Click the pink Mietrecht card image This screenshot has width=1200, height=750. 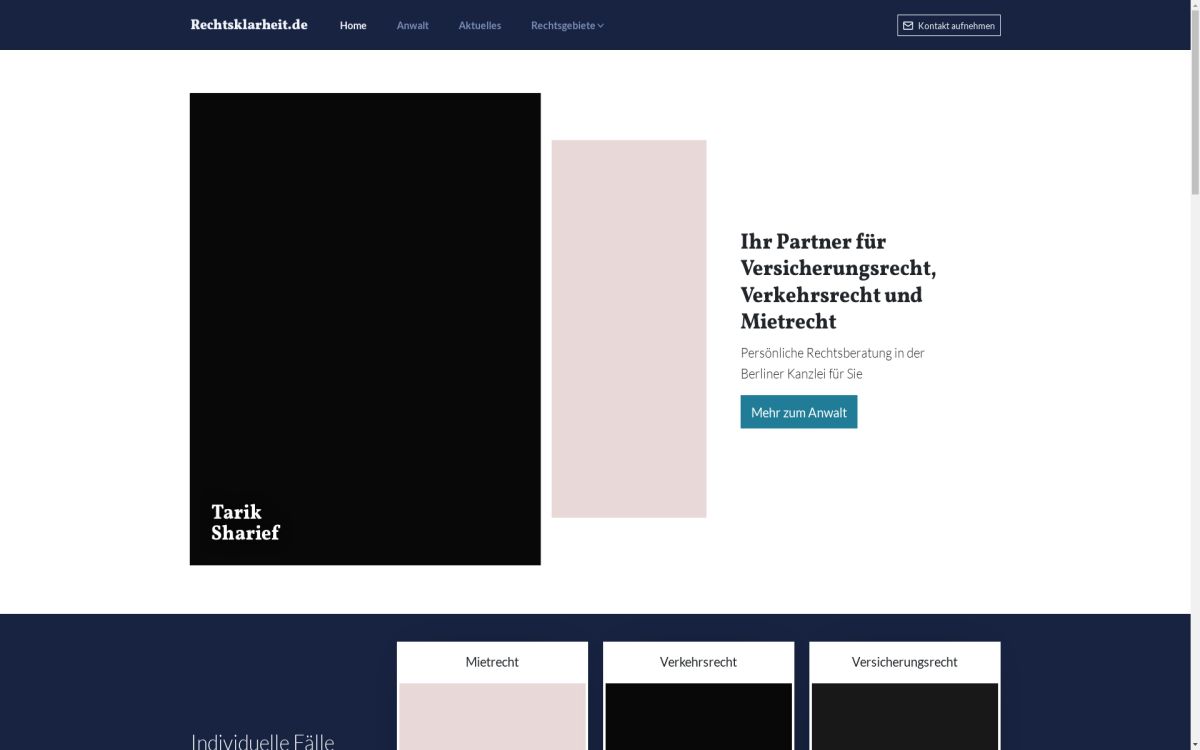(x=492, y=716)
